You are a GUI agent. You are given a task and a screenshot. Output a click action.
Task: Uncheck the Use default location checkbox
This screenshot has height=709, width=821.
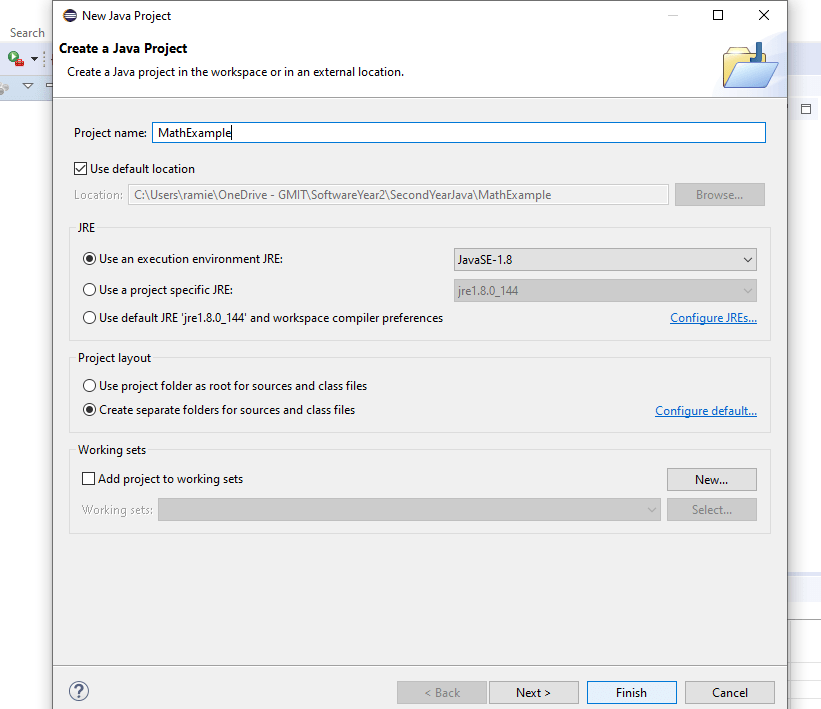click(81, 169)
